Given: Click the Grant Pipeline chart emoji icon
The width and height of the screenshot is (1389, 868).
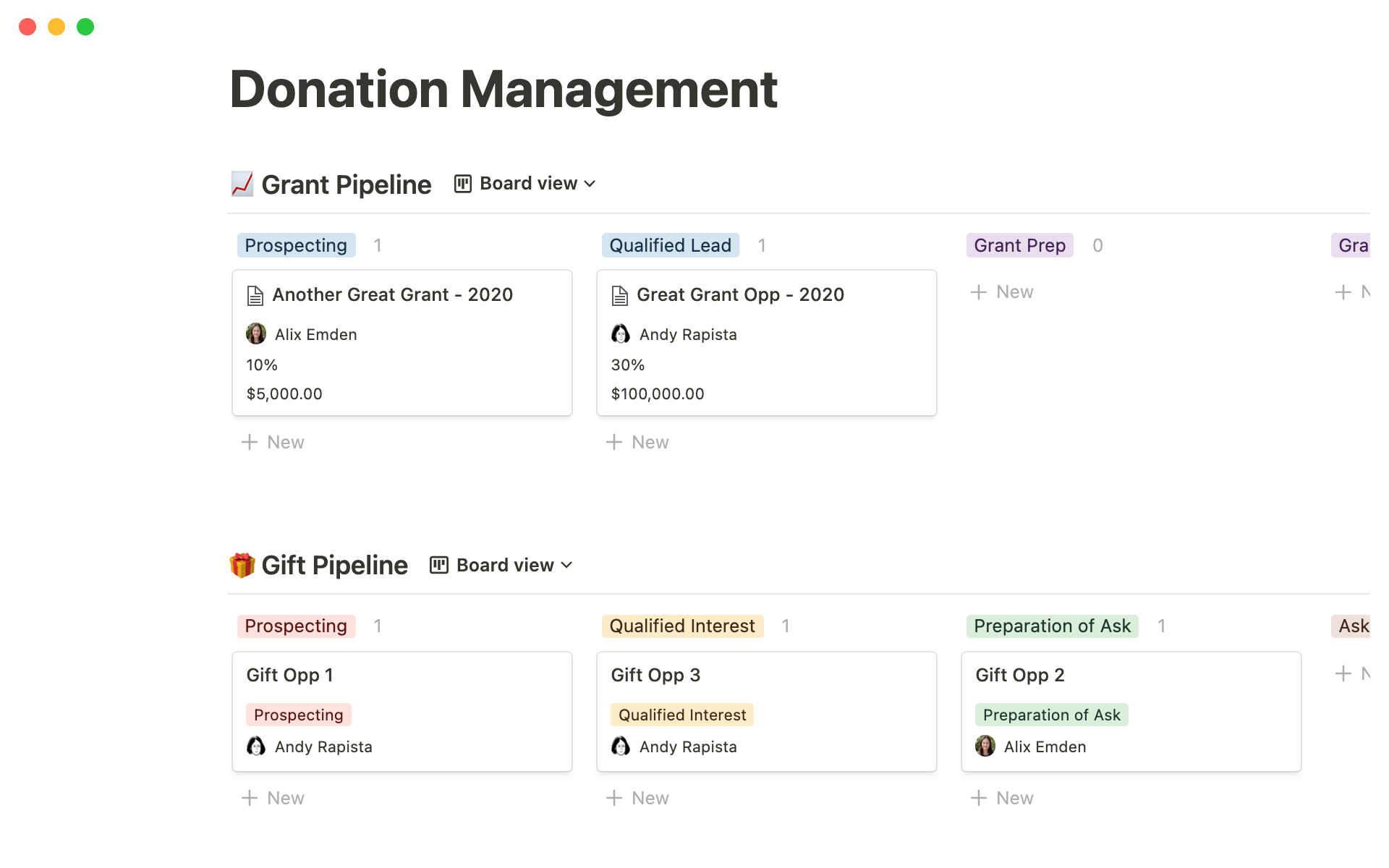Looking at the screenshot, I should [x=242, y=184].
